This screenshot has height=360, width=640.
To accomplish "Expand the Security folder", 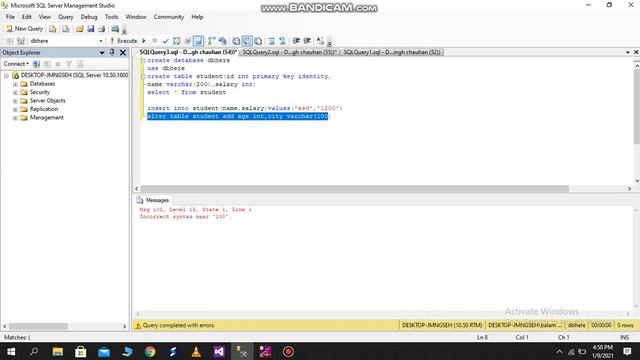I will click(15, 93).
